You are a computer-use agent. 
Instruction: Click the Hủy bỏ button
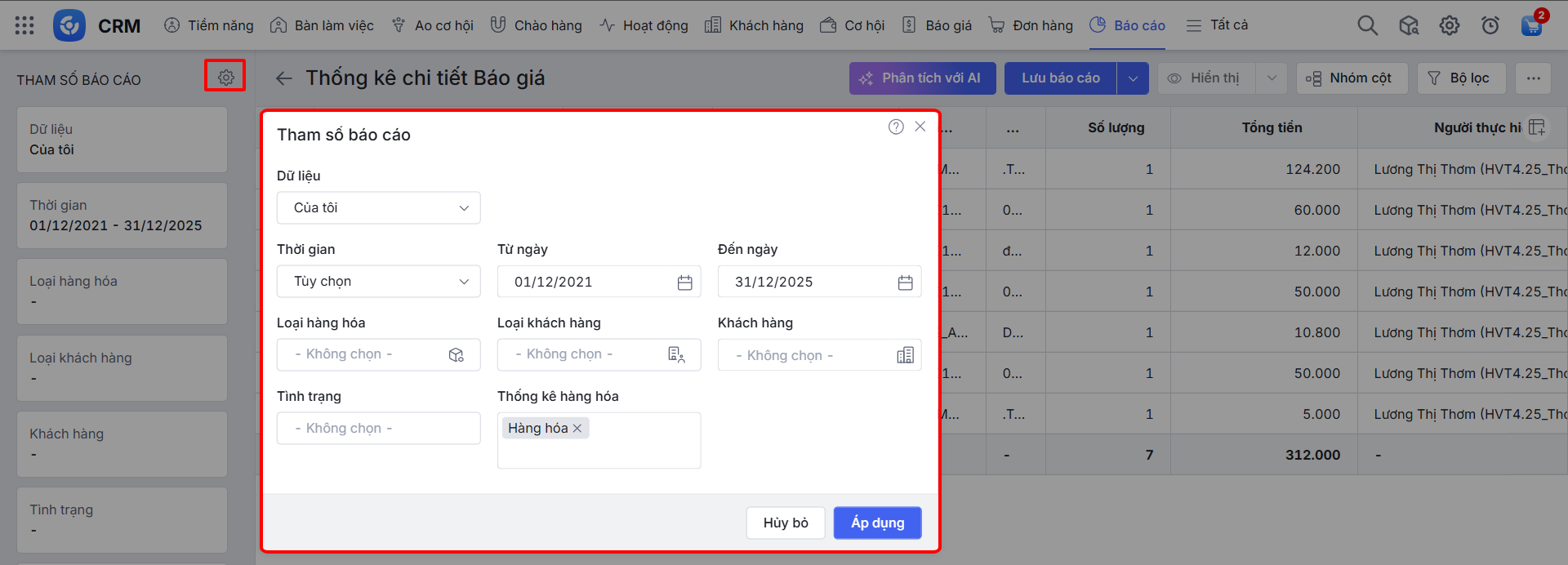(x=785, y=523)
